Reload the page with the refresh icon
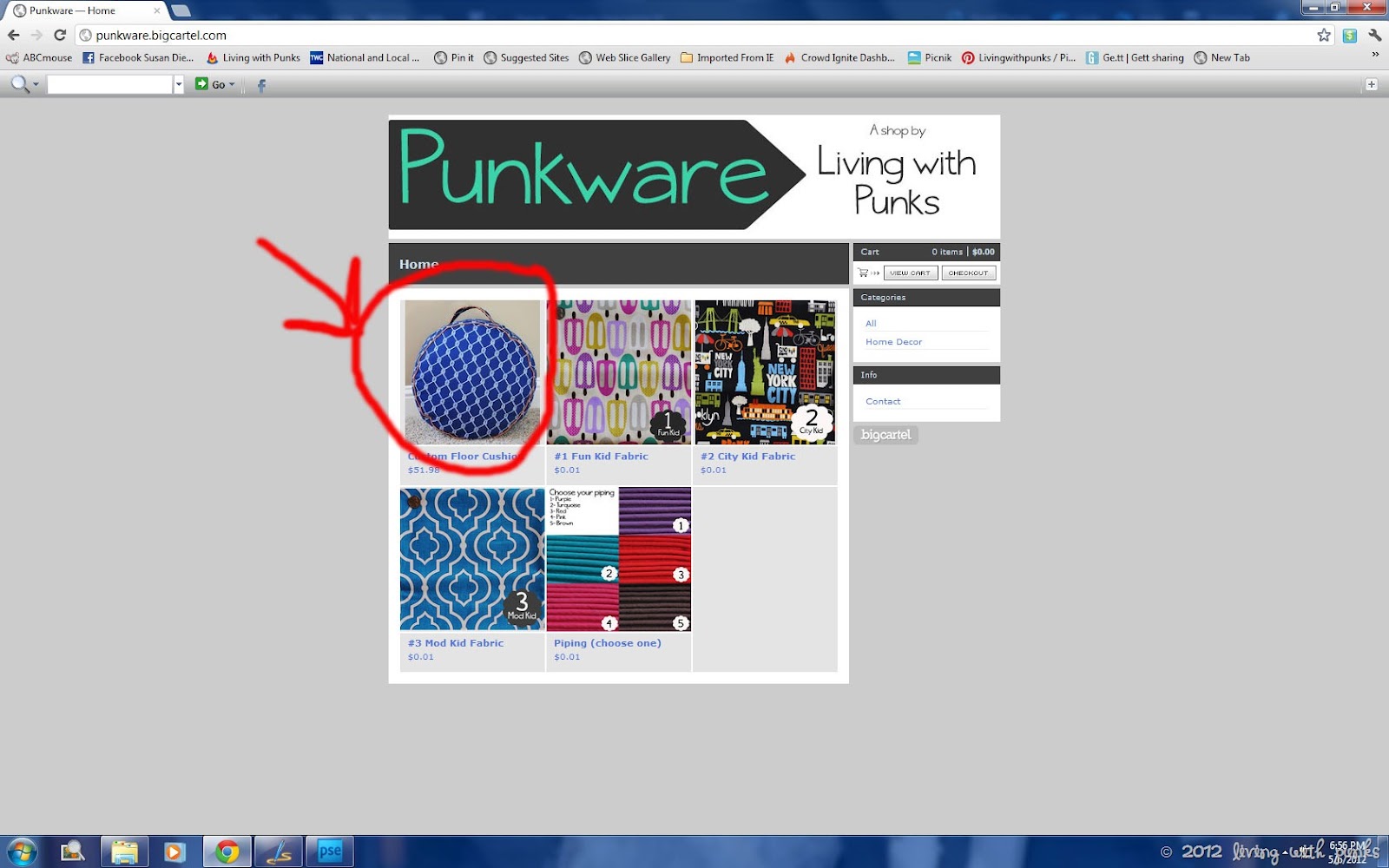 pyautogui.click(x=60, y=35)
